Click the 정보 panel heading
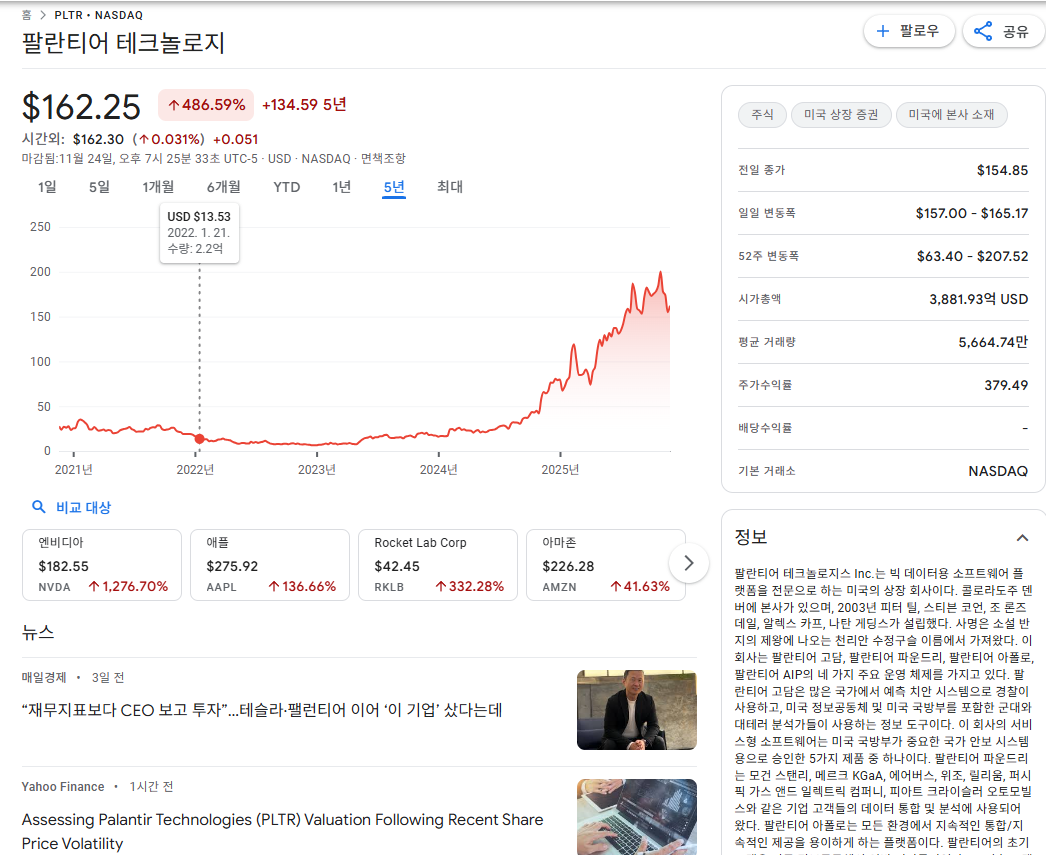Screen dimensions: 1046x855 [750, 537]
